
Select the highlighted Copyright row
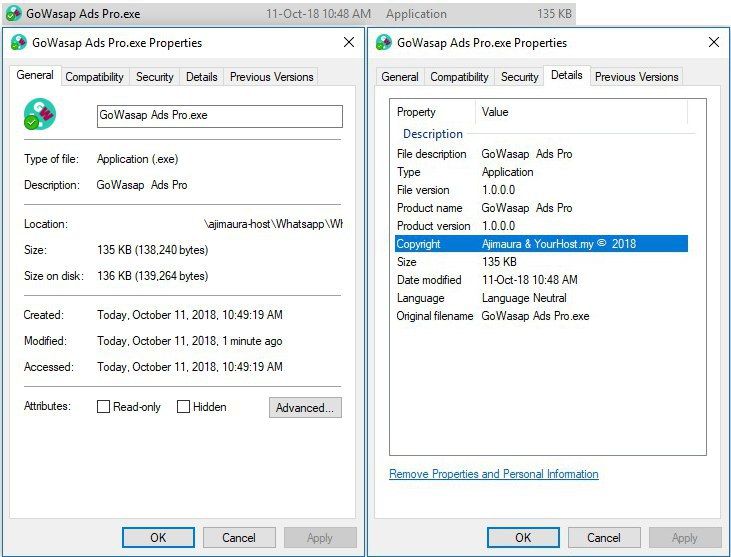click(541, 244)
